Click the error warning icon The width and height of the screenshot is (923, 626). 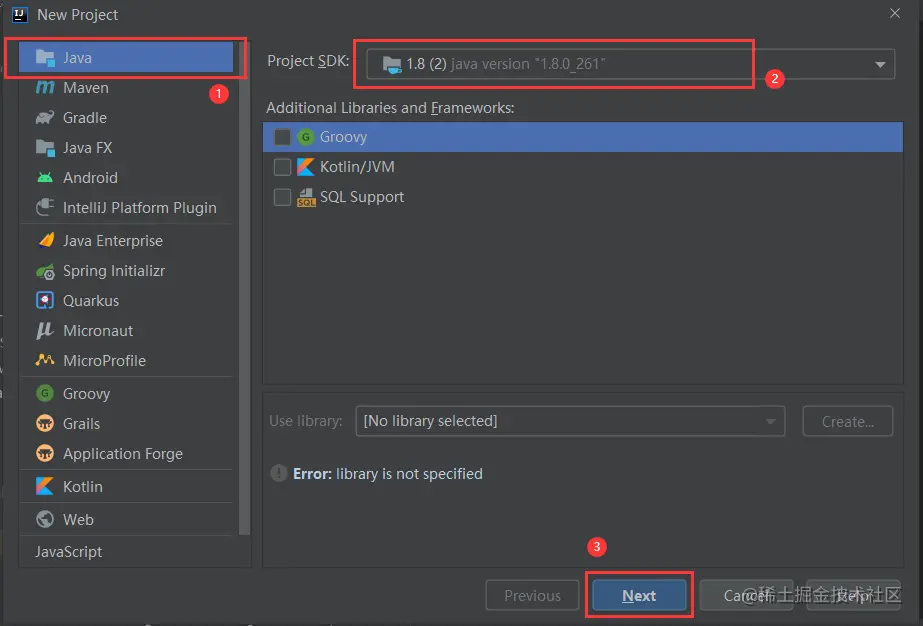[278, 473]
